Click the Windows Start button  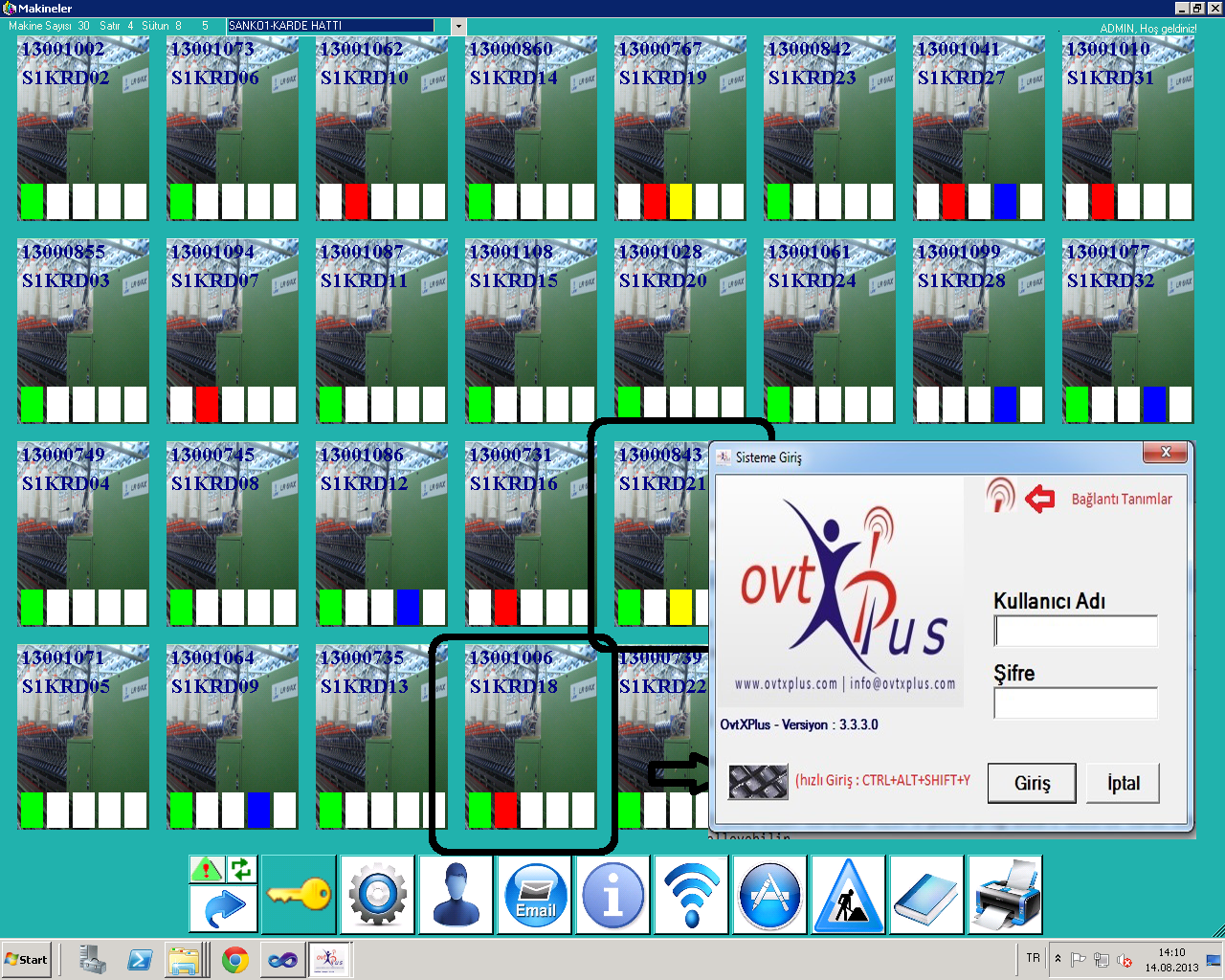(x=27, y=959)
